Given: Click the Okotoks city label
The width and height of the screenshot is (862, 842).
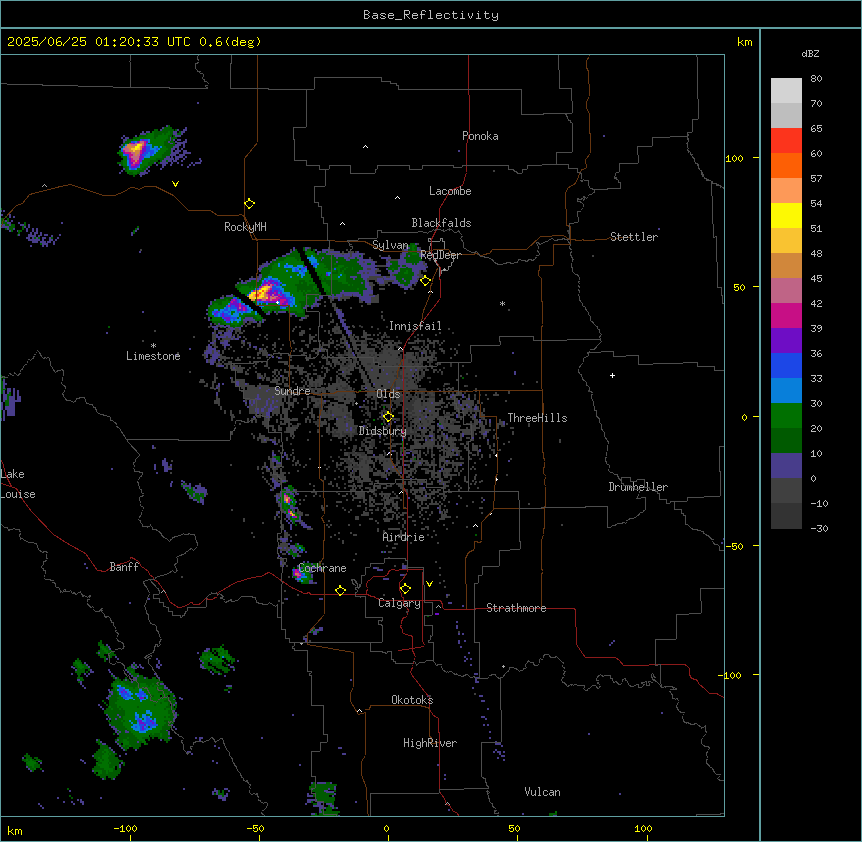Looking at the screenshot, I should point(412,700).
